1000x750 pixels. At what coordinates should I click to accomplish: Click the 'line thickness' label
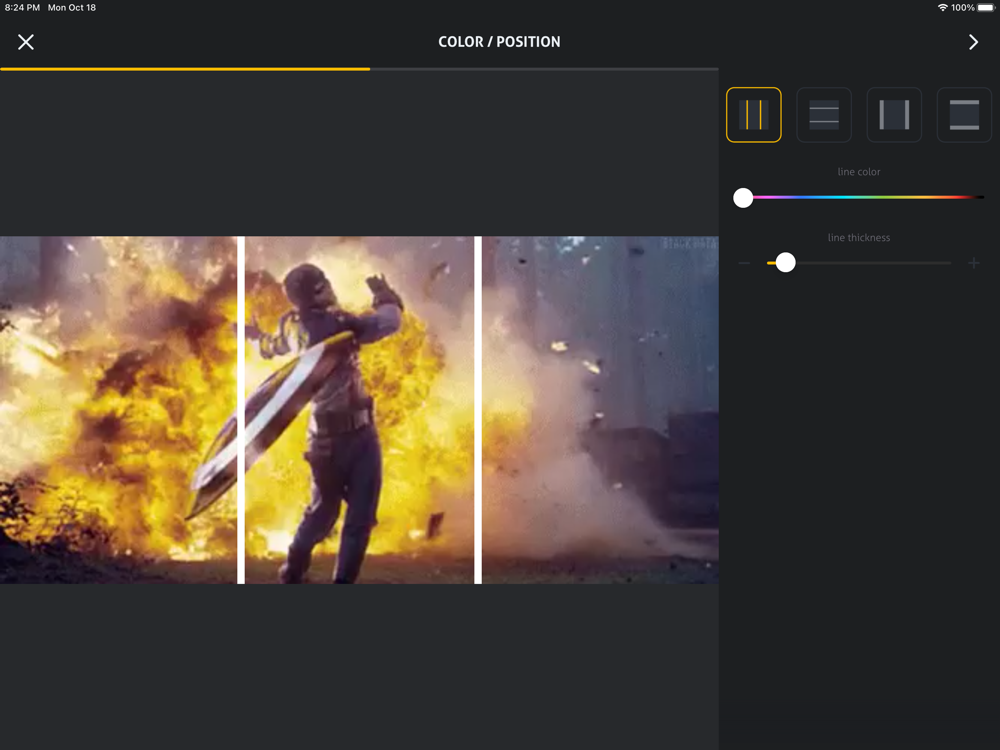[x=859, y=237]
